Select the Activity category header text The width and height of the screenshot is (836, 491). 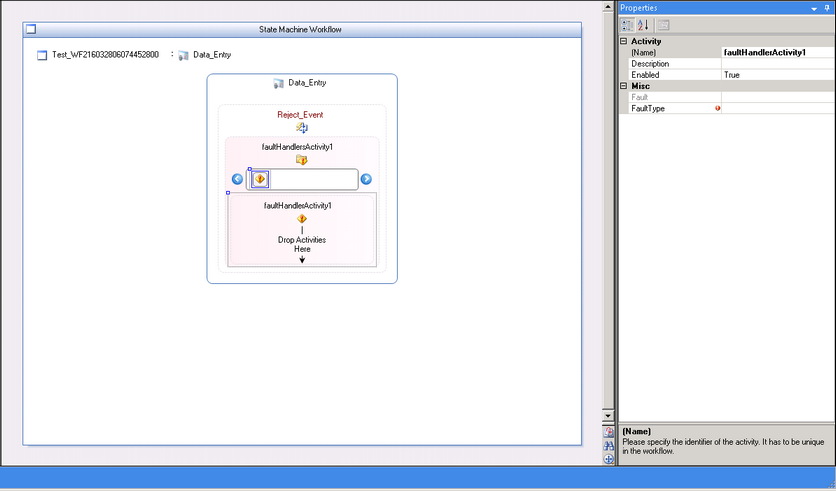[646, 41]
